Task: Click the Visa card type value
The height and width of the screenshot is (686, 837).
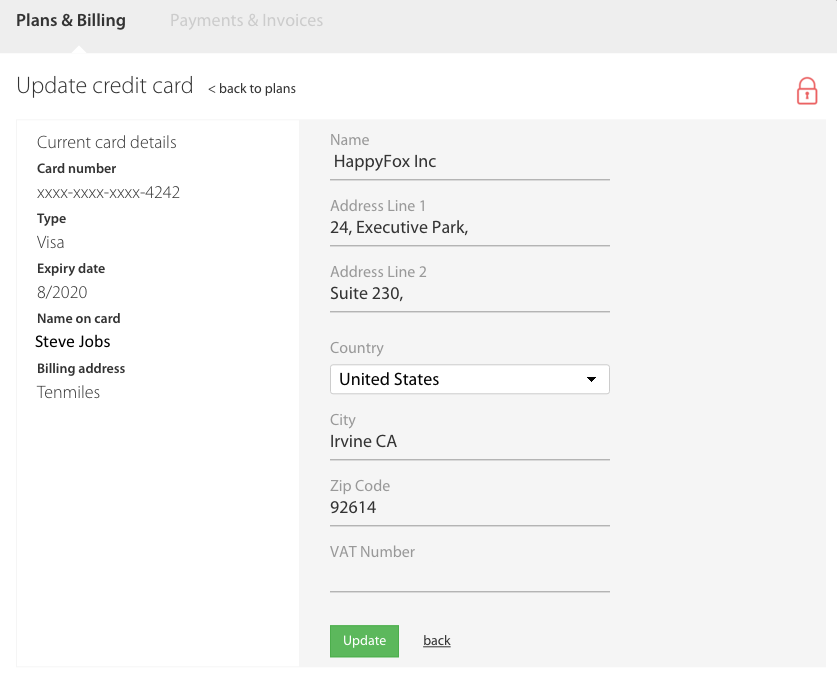Action: pyautogui.click(x=50, y=242)
